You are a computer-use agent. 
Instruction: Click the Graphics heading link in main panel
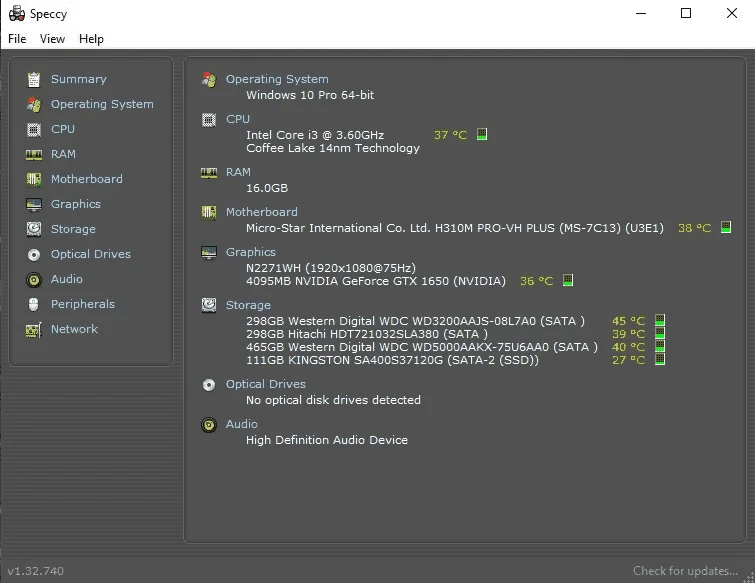(251, 252)
